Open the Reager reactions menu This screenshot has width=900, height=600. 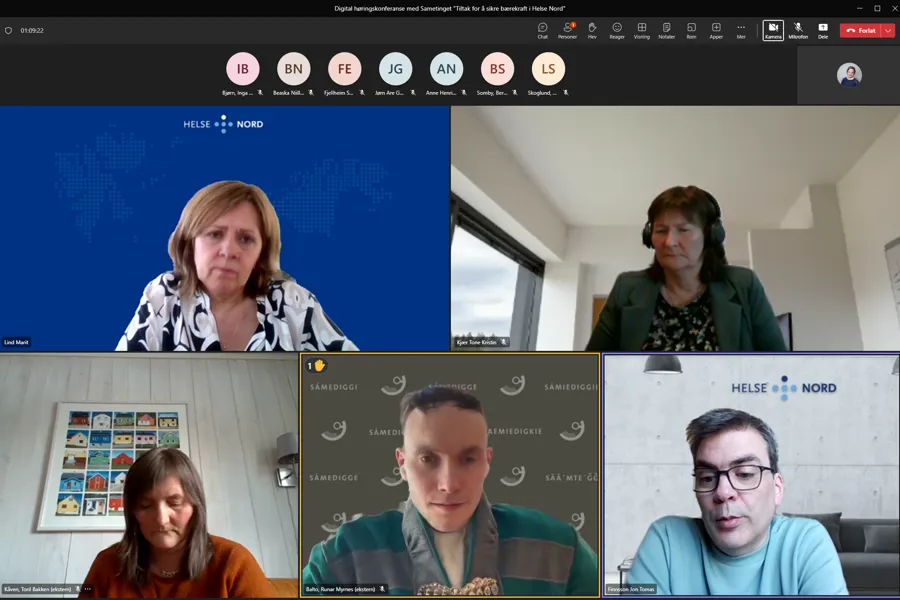pos(617,30)
